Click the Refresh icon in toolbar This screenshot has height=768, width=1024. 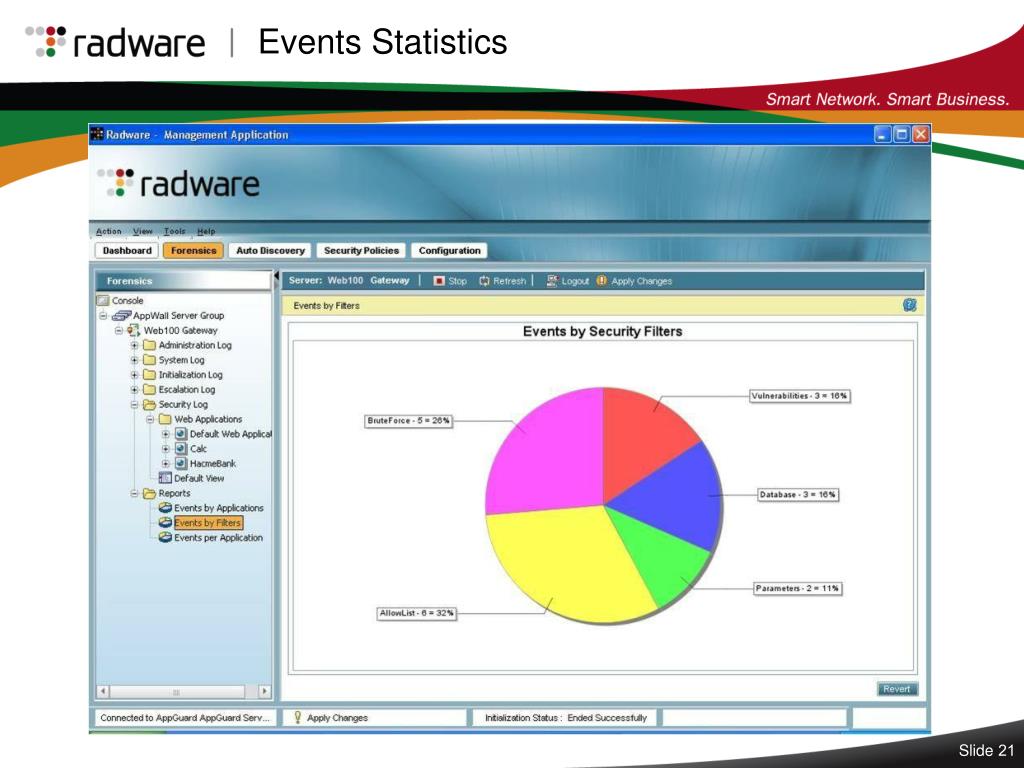[484, 281]
